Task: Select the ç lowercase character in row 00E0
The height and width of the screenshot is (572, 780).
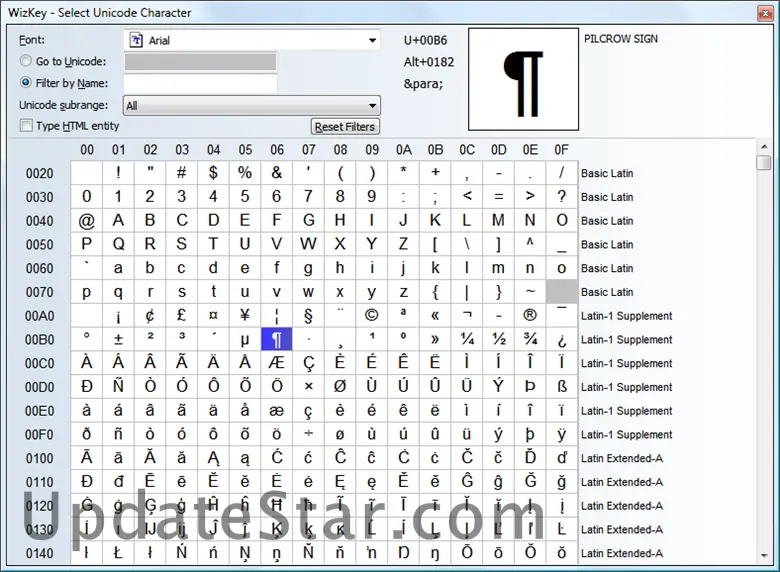Action: click(x=308, y=410)
